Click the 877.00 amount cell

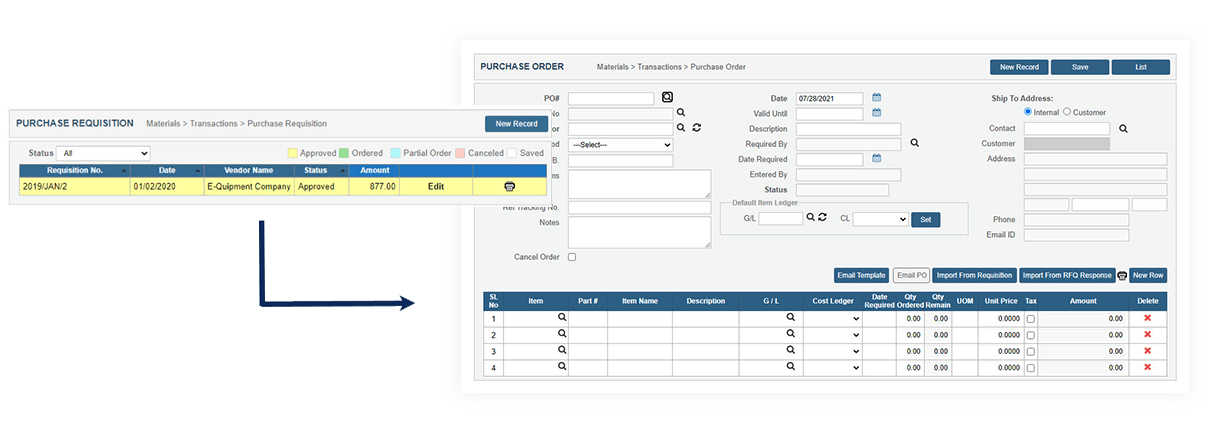pos(373,186)
